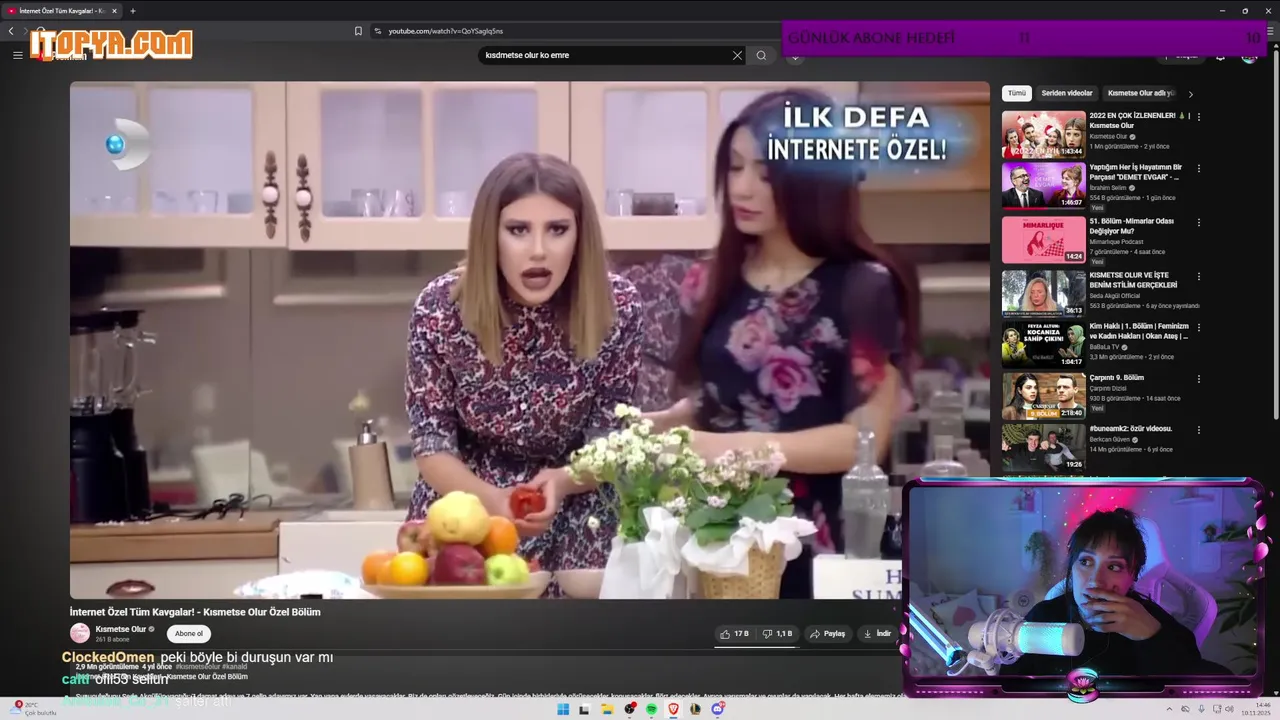Click the video title İnternet Özel Tüm Kavgalar
The width and height of the screenshot is (1280, 720).
click(195, 612)
